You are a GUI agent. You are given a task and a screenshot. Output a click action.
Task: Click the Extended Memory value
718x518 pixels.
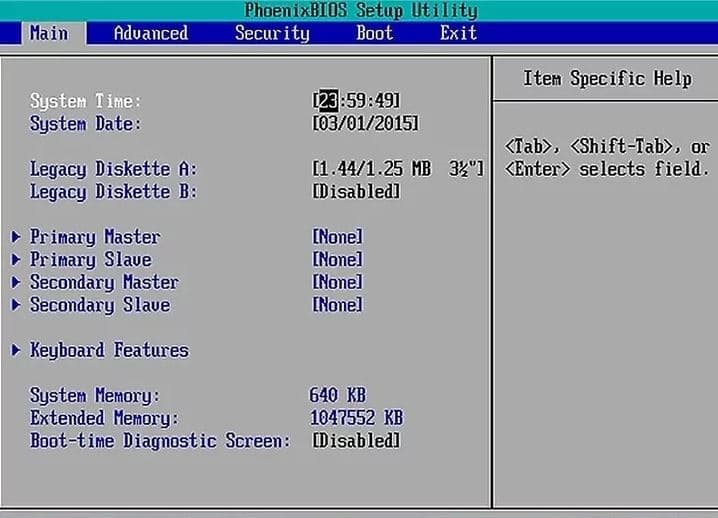(x=356, y=418)
